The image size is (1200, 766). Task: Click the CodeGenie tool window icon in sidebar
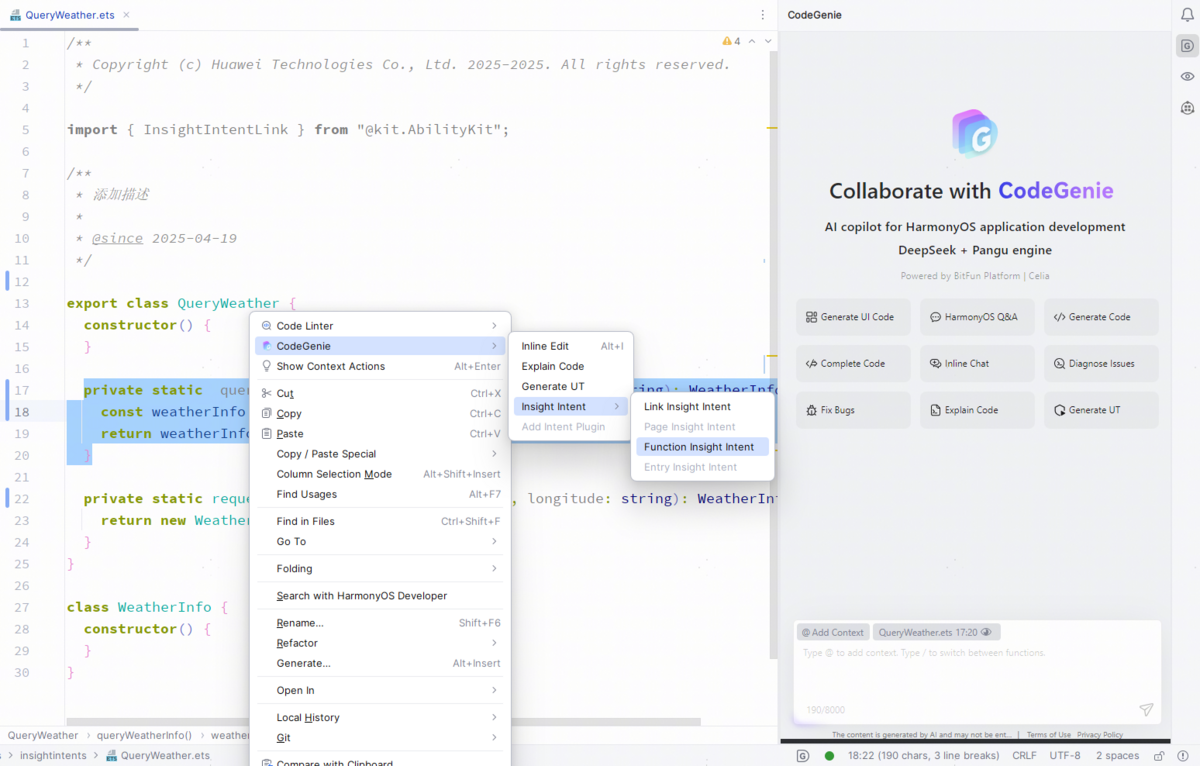(1187, 45)
